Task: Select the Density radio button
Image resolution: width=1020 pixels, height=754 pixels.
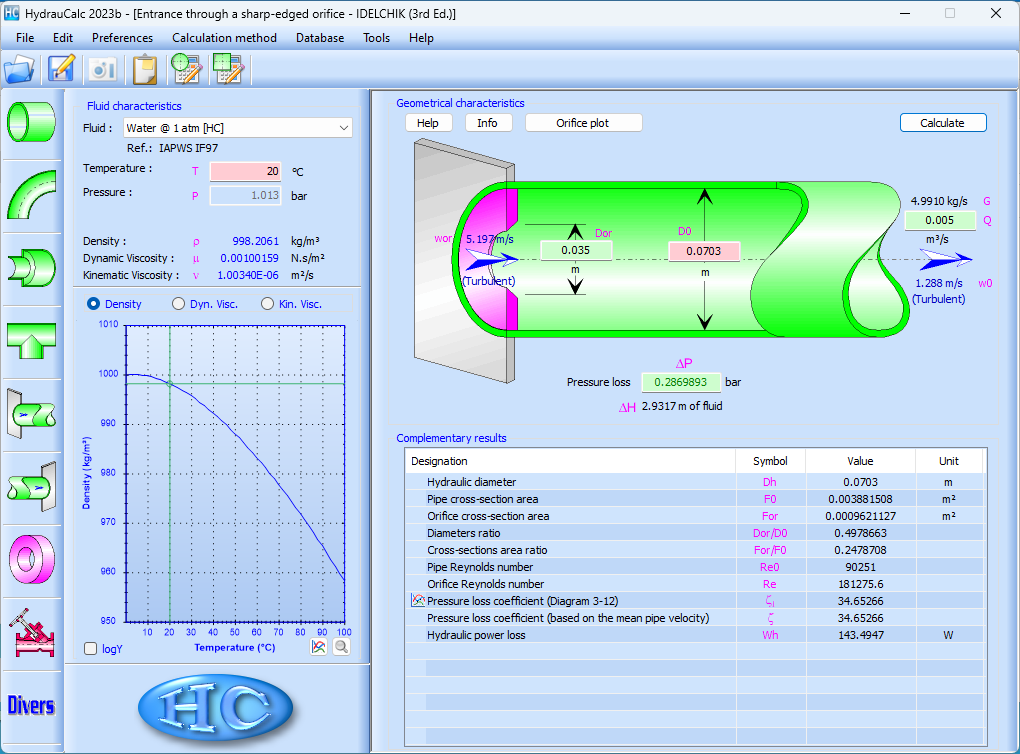Action: pos(94,304)
